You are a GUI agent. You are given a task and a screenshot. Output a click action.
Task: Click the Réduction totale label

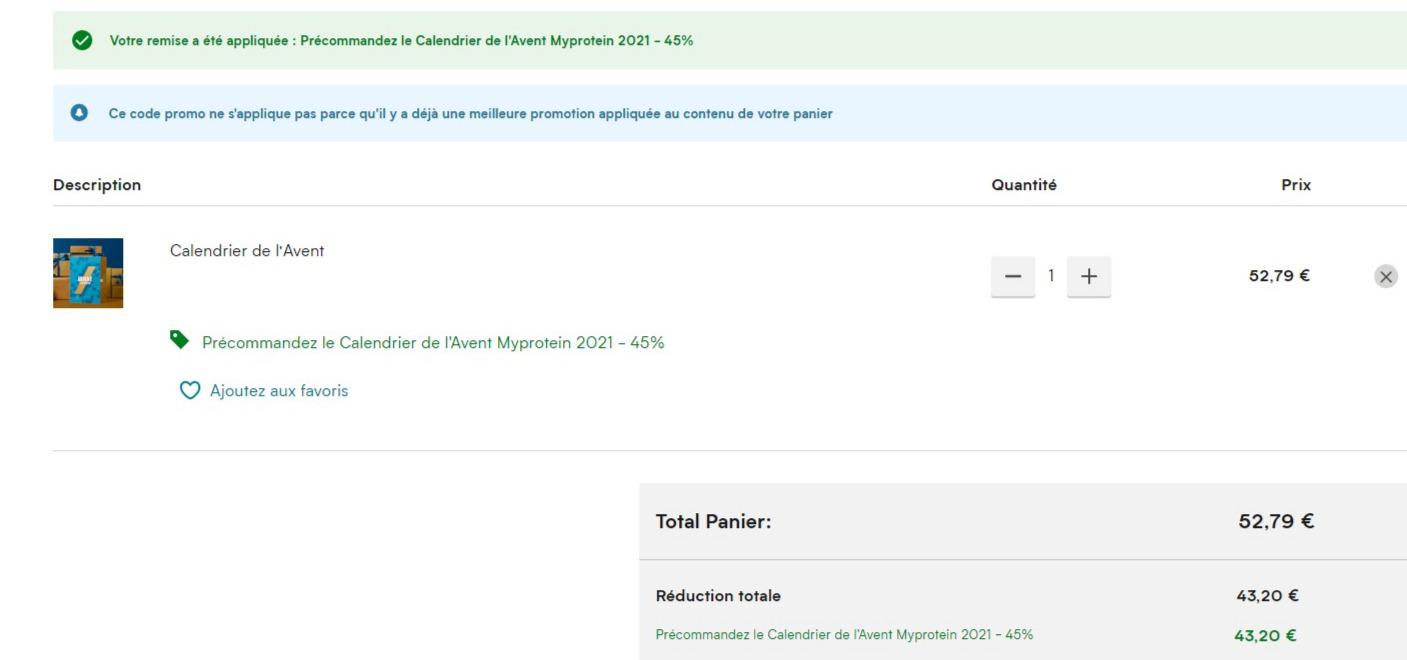pyautogui.click(x=718, y=596)
